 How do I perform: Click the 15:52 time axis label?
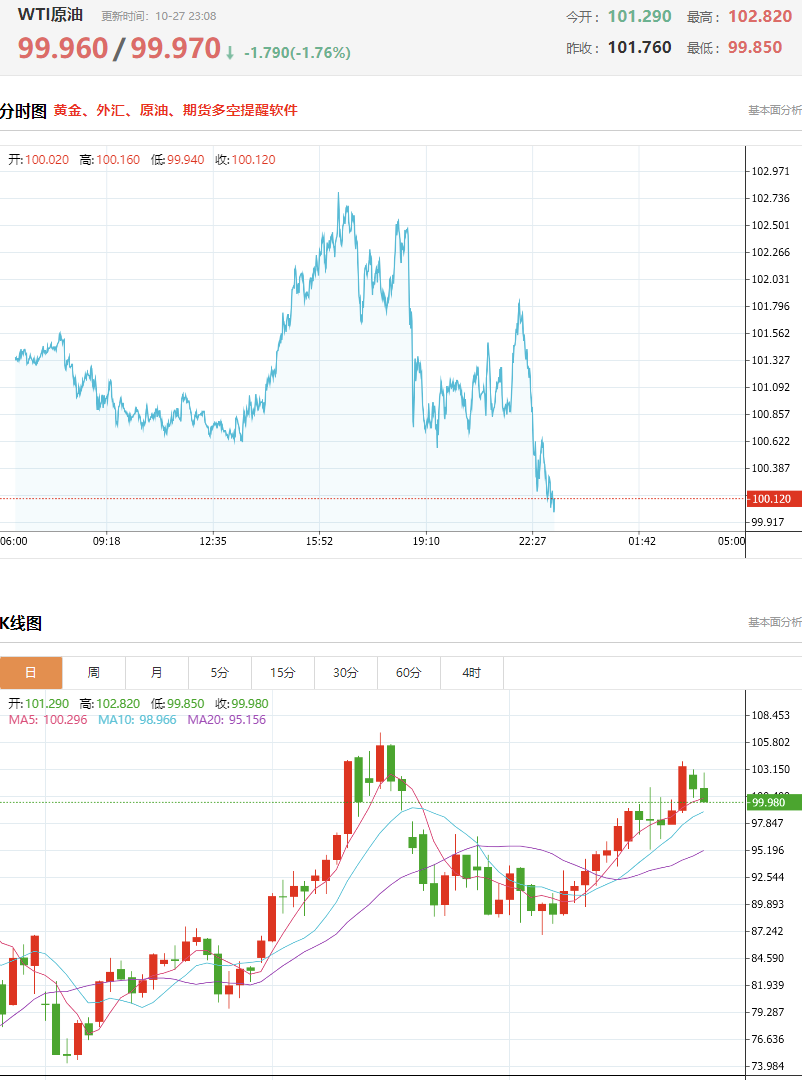319,541
